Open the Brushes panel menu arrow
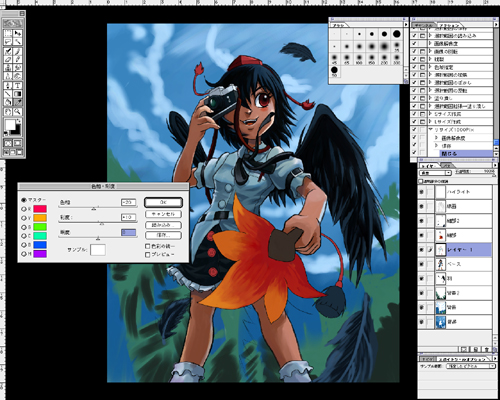The image size is (500, 400). coord(406,25)
